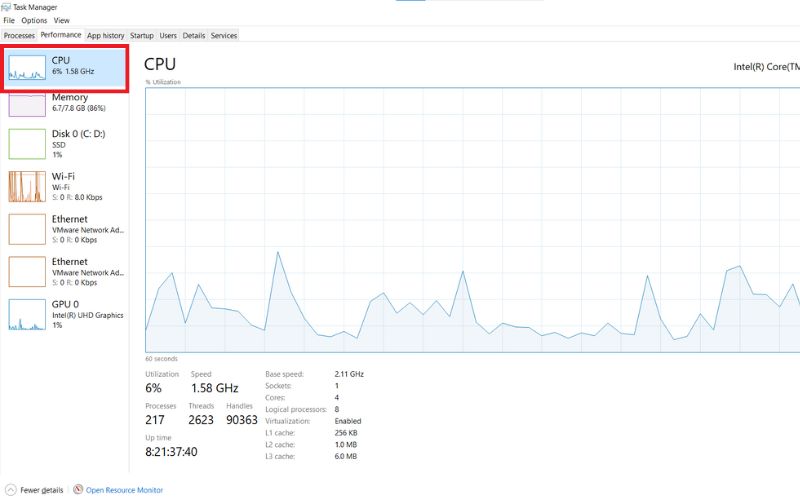This screenshot has height=500, width=800.
Task: Click the 256 KB L1 cache value
Action: (x=346, y=433)
